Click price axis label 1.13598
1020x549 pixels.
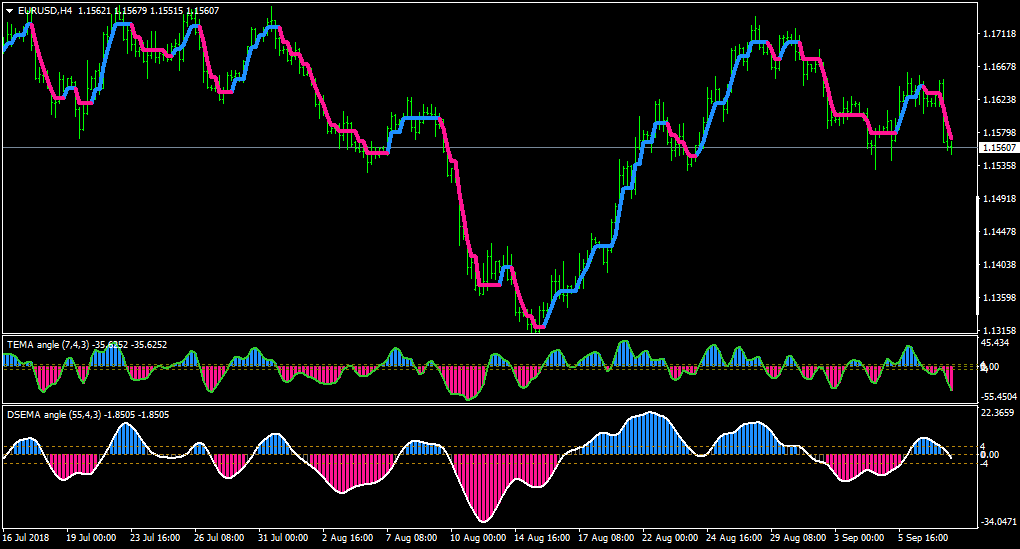point(999,298)
